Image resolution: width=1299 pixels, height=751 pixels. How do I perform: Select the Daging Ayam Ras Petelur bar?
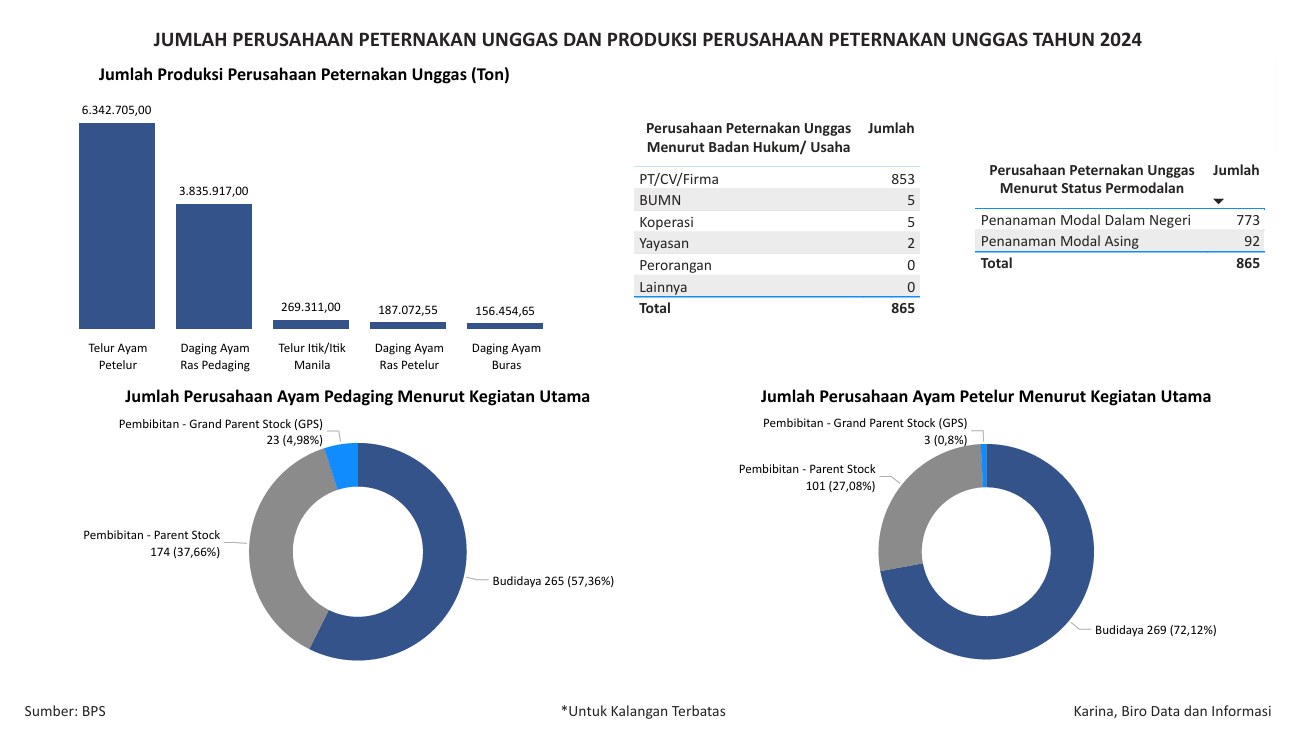pos(408,325)
